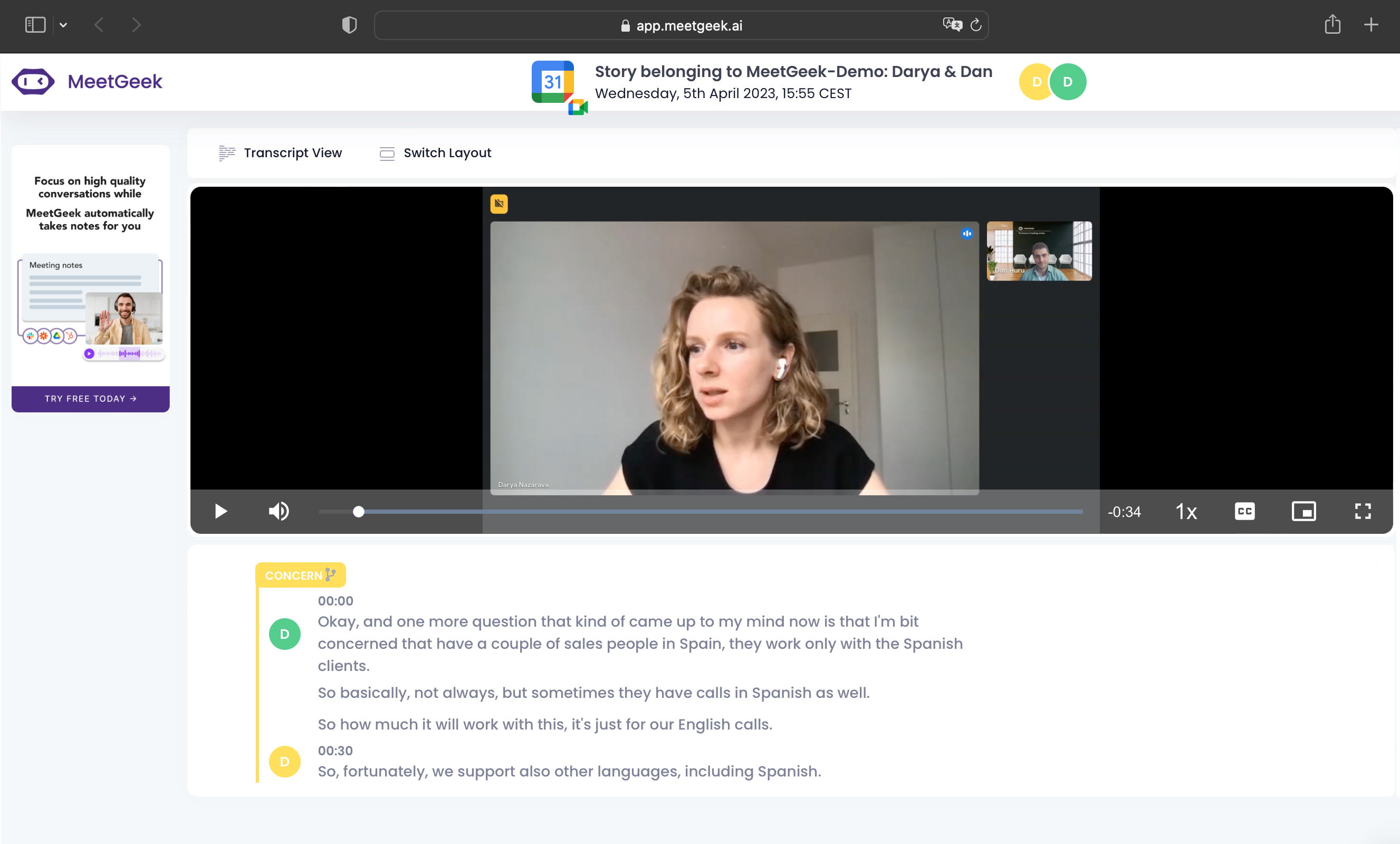Play the meeting video
1400x844 pixels.
(221, 512)
